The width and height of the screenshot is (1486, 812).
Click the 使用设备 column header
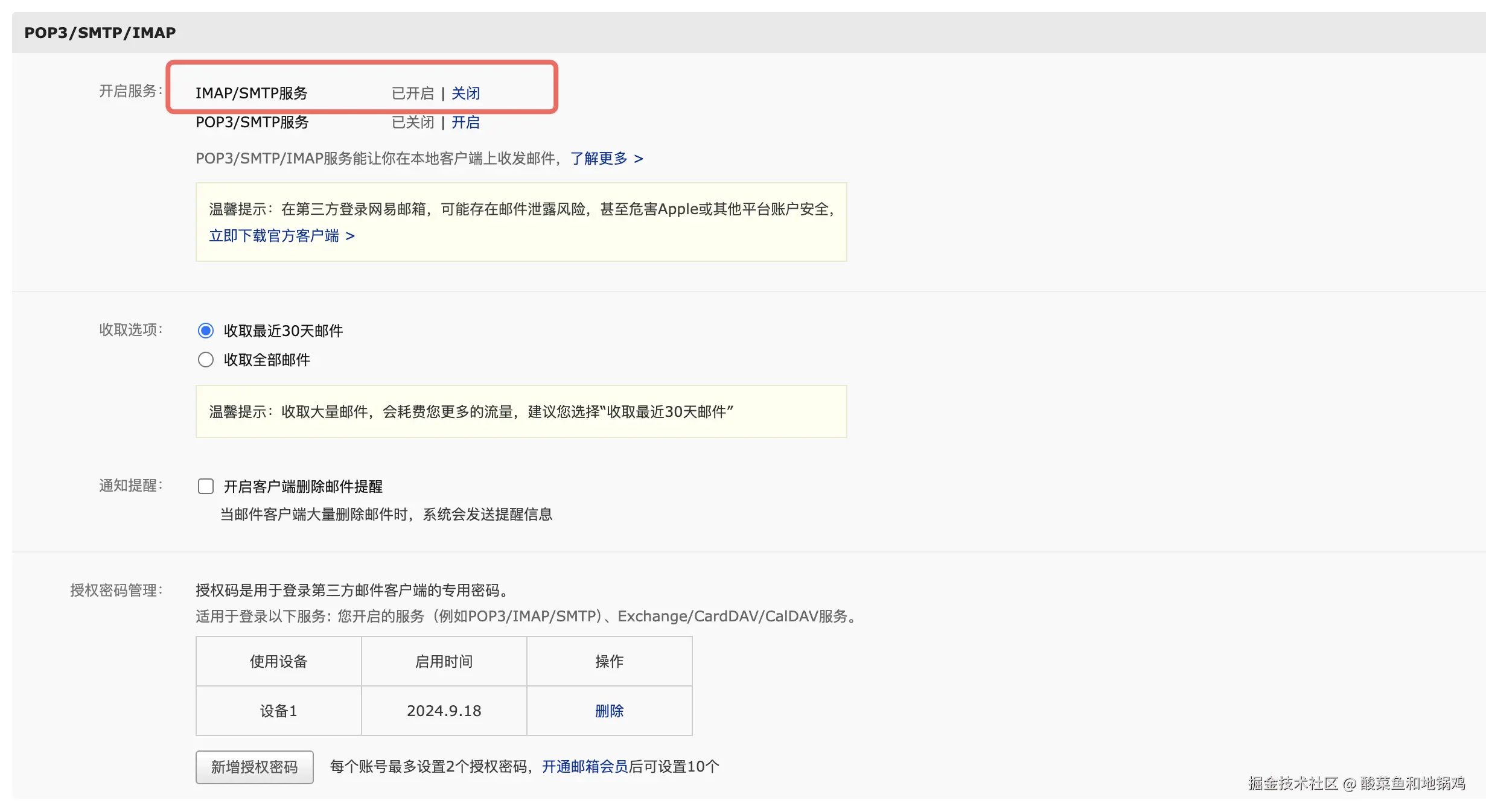(278, 662)
